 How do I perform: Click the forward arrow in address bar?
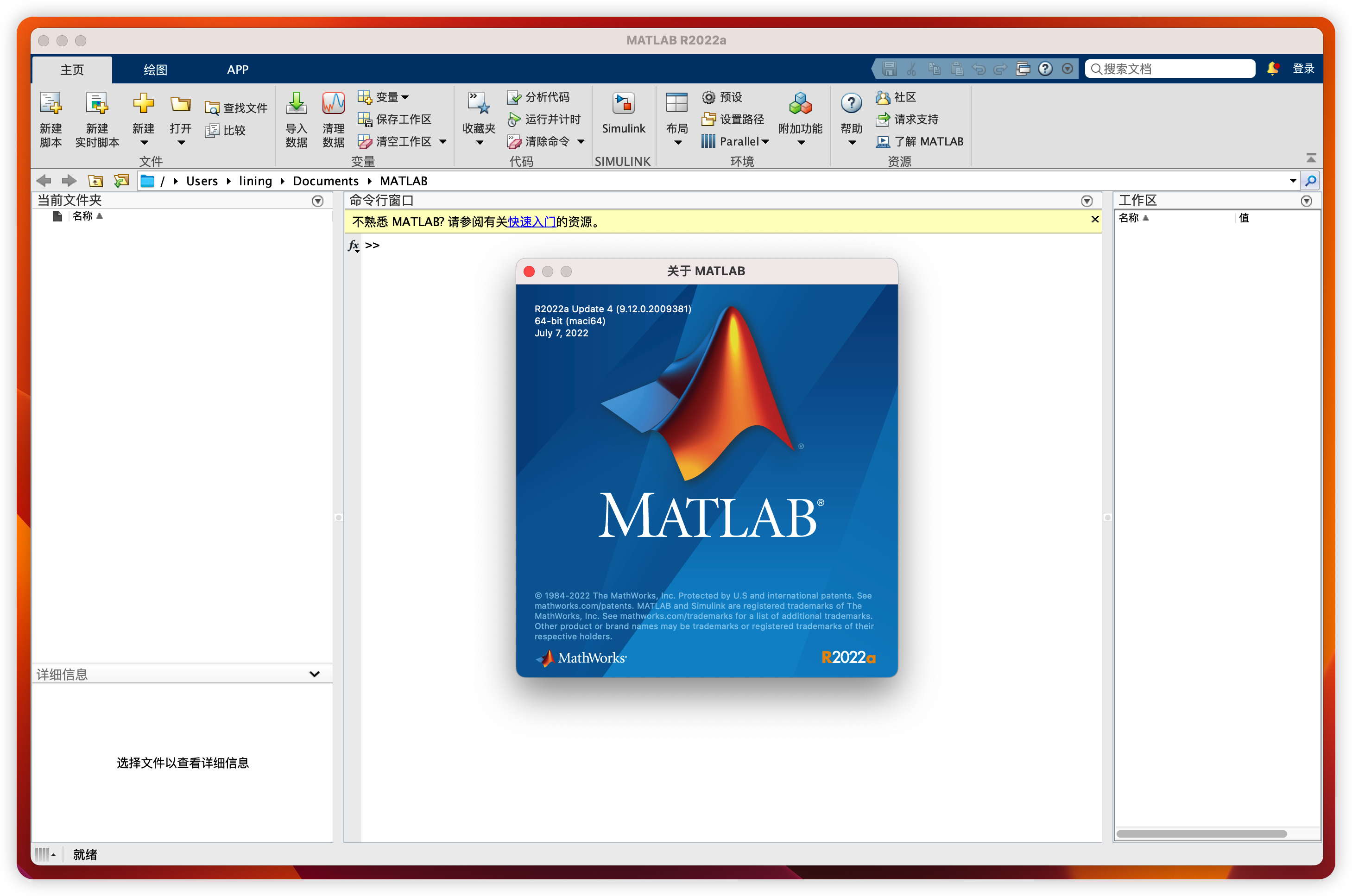69,181
